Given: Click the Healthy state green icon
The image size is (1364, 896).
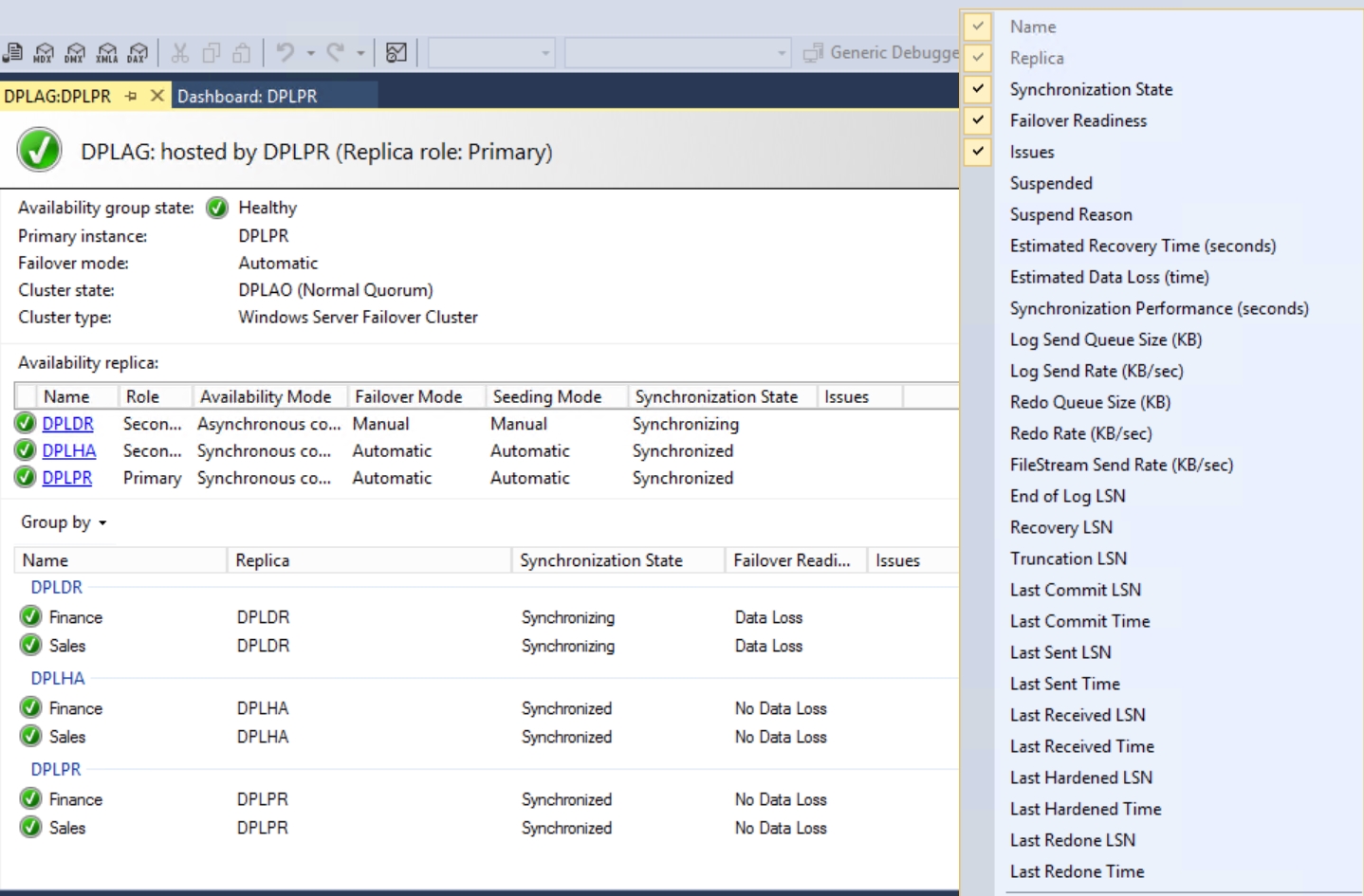Looking at the screenshot, I should point(217,208).
